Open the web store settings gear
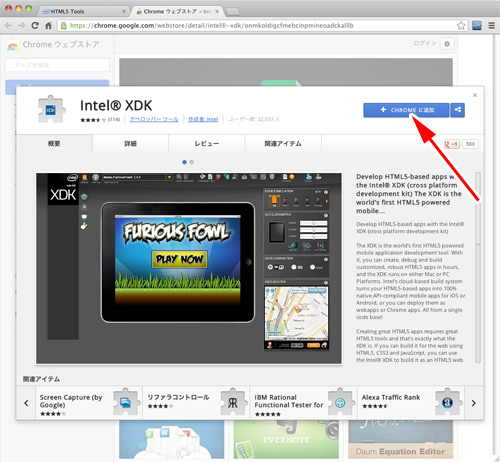Screen dimensions: 500x462 [447, 44]
